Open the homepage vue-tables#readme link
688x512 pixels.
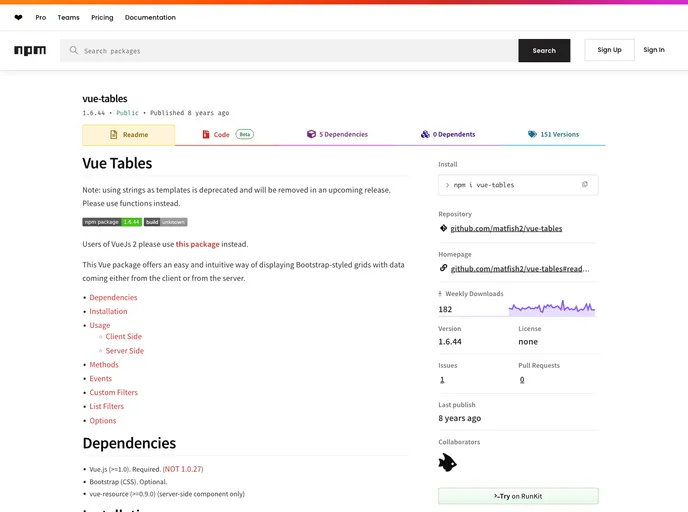pos(520,269)
